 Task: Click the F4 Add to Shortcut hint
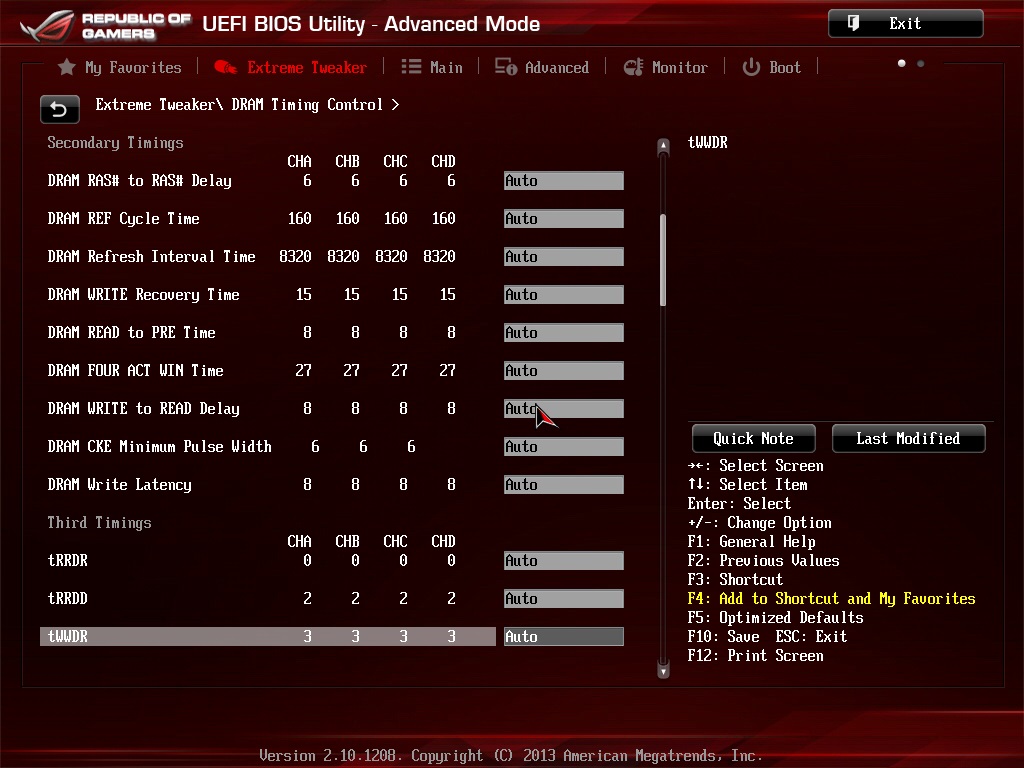831,598
